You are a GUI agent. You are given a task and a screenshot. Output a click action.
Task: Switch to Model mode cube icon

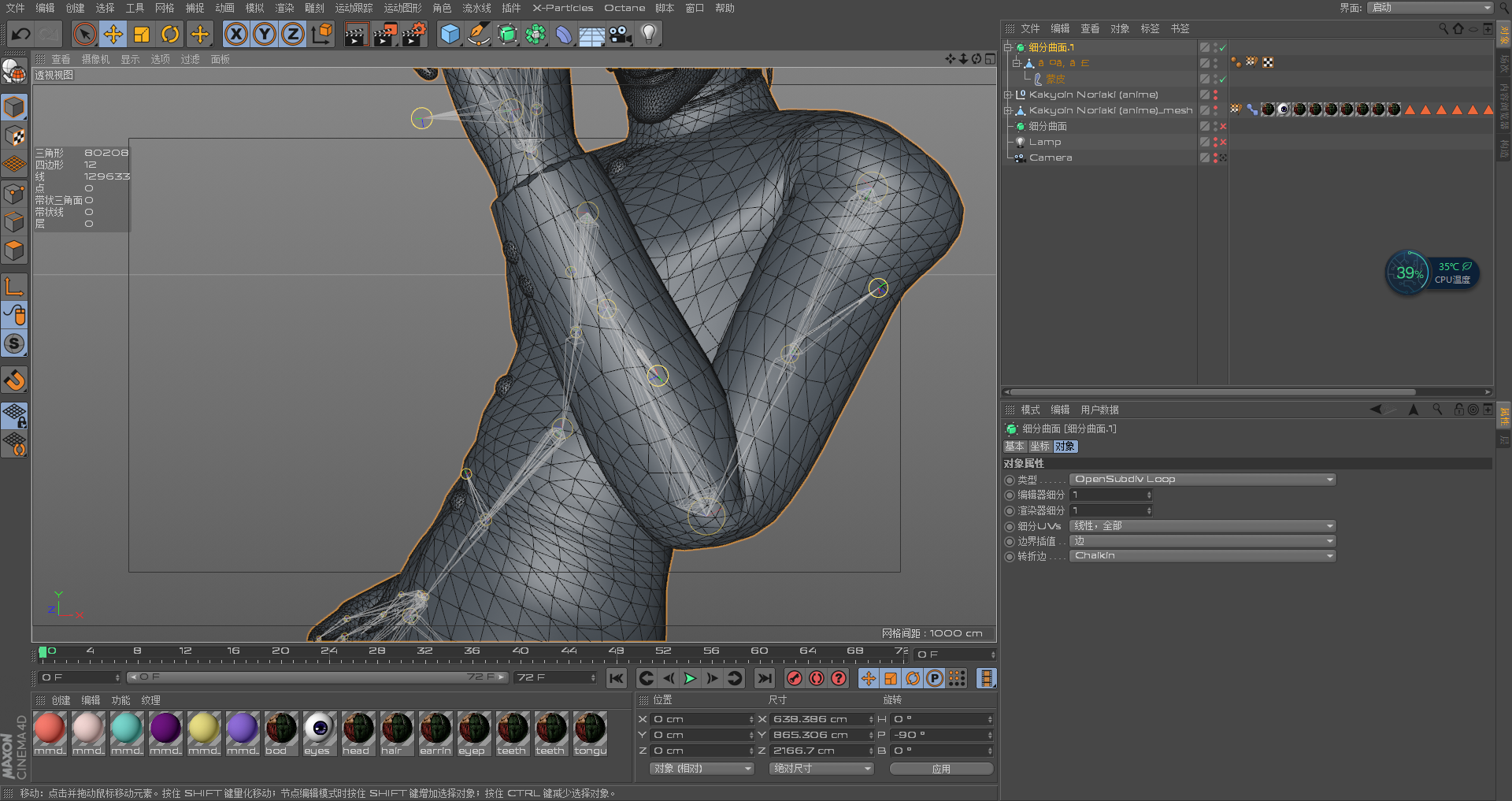pos(14,106)
